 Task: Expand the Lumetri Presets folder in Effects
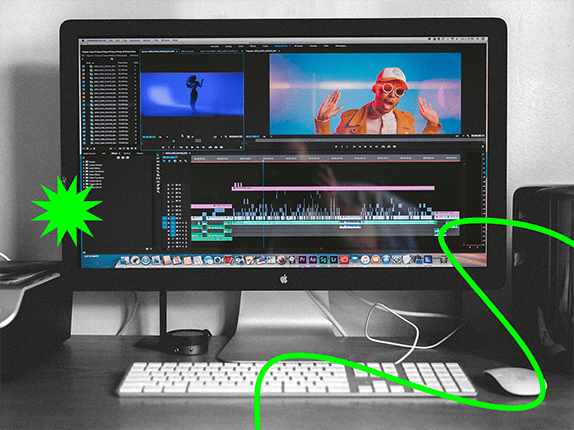pos(83,165)
